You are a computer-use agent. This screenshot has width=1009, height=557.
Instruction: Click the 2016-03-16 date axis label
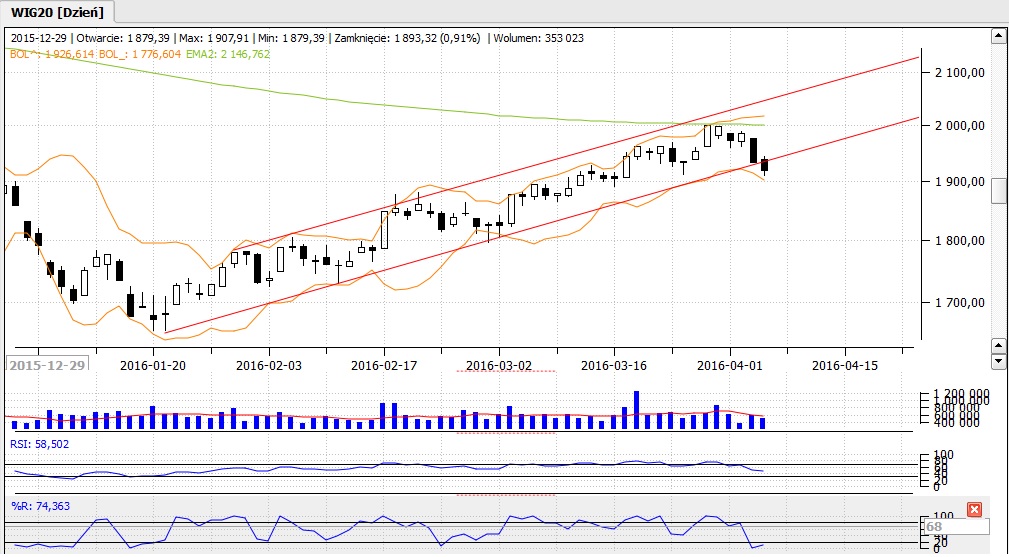point(614,365)
